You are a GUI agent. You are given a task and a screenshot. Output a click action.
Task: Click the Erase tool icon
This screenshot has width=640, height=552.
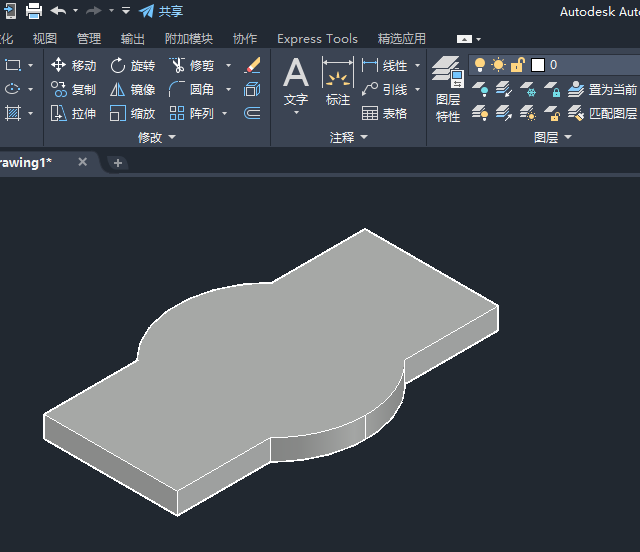click(252, 65)
